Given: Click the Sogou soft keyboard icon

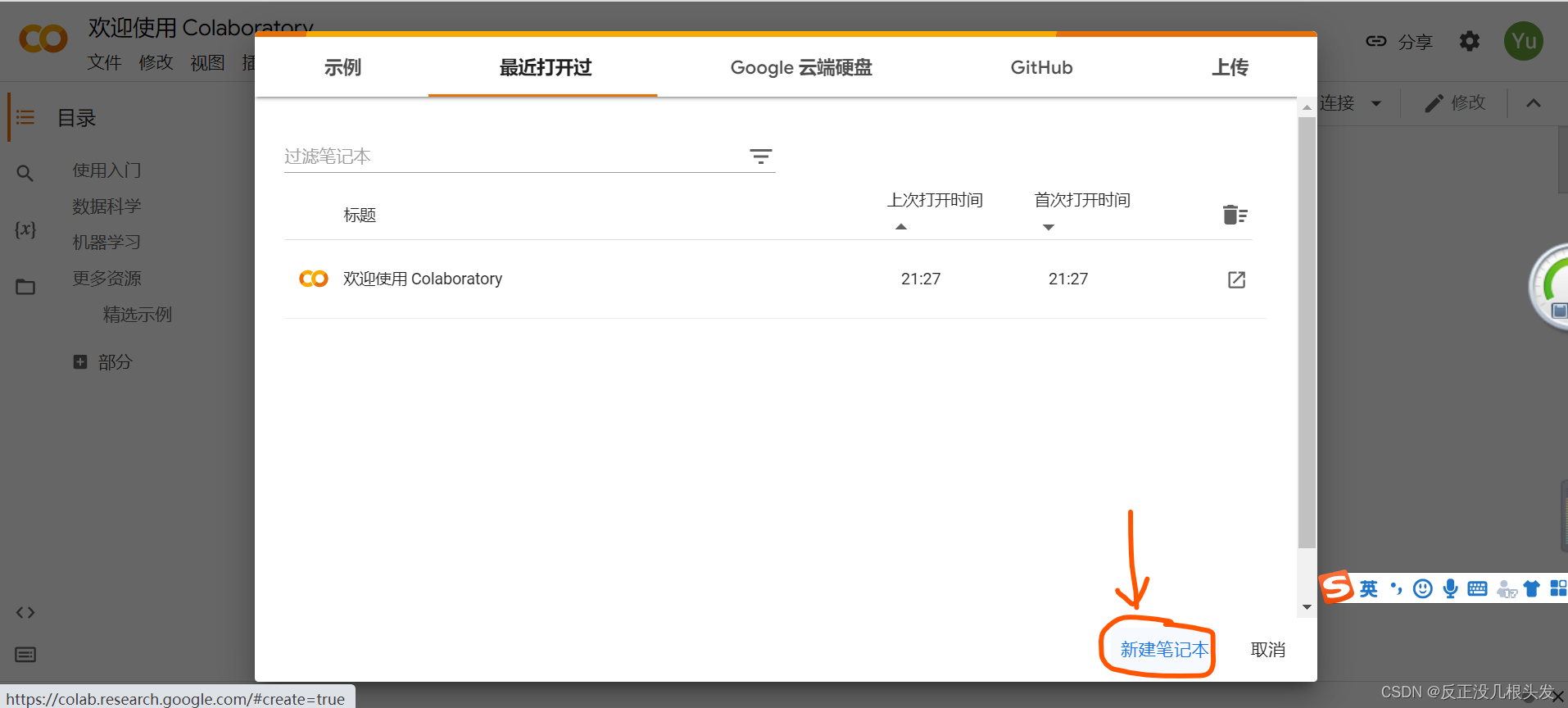Looking at the screenshot, I should (x=1477, y=588).
